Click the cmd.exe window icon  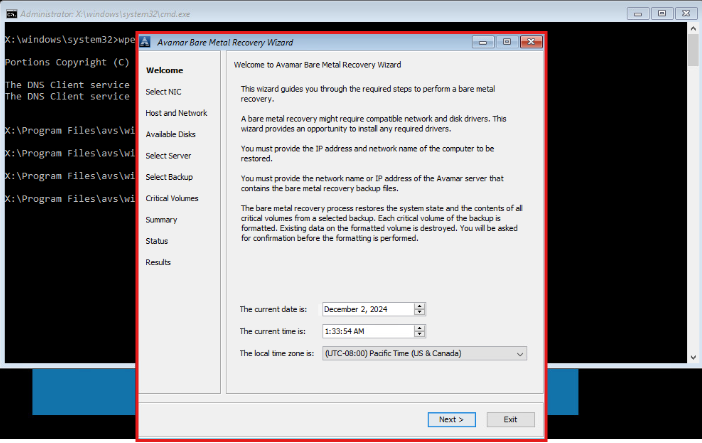click(x=12, y=14)
